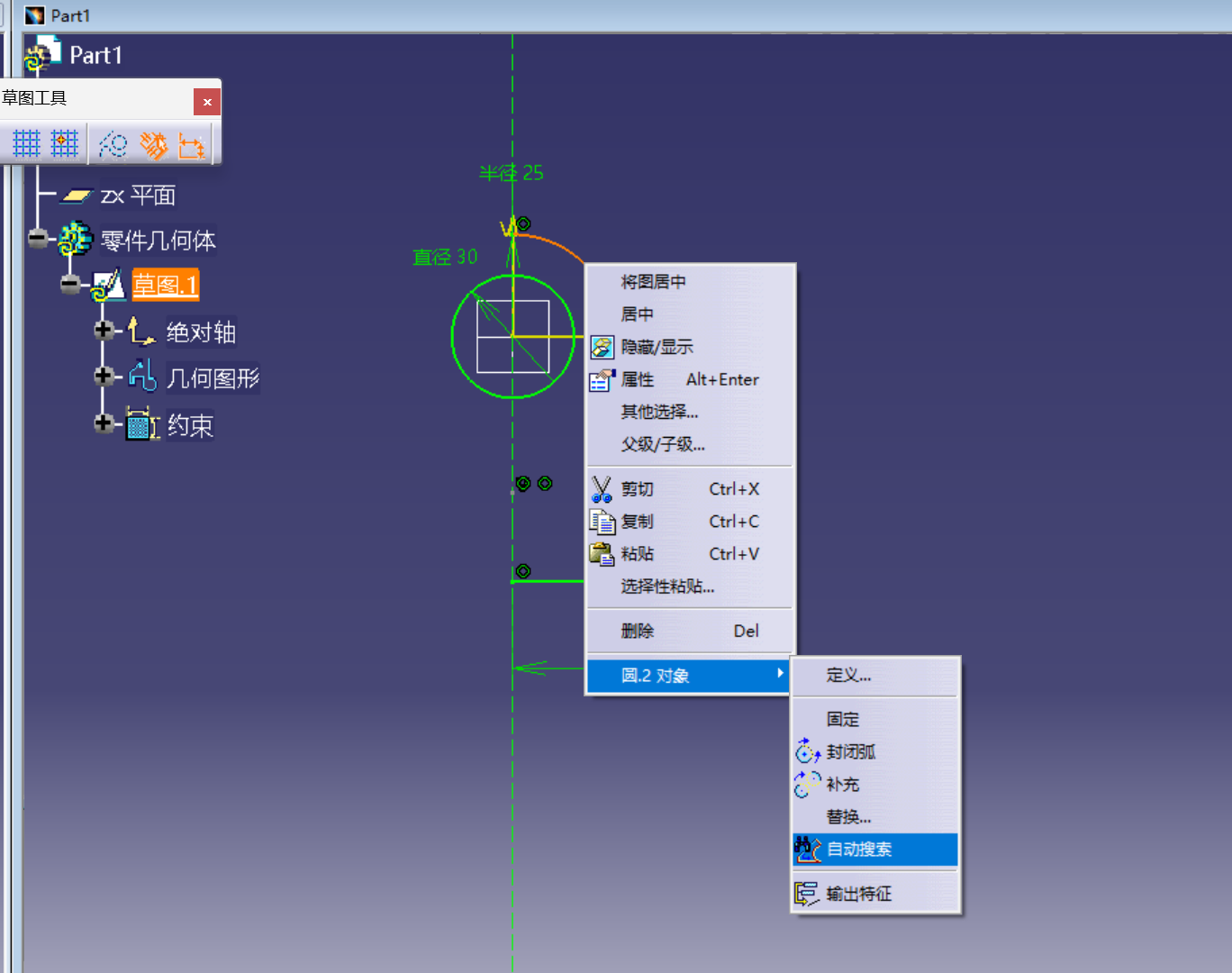Select 几何图形 text in the tree
This screenshot has height=973, width=1232.
coord(213,377)
